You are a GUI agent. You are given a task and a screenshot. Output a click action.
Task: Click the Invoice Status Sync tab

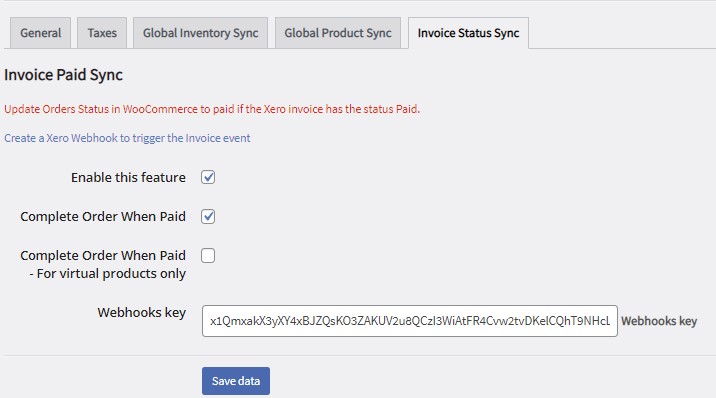click(x=469, y=33)
